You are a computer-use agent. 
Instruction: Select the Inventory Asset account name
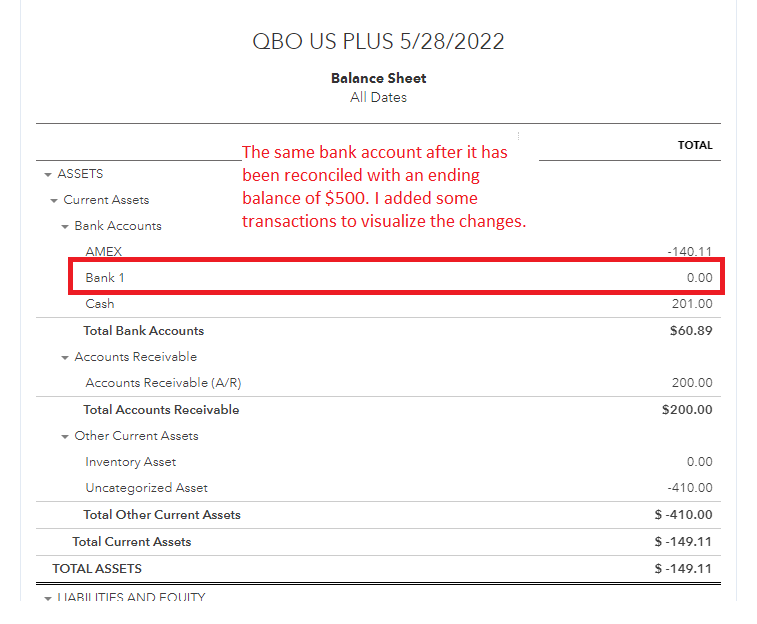tap(130, 462)
